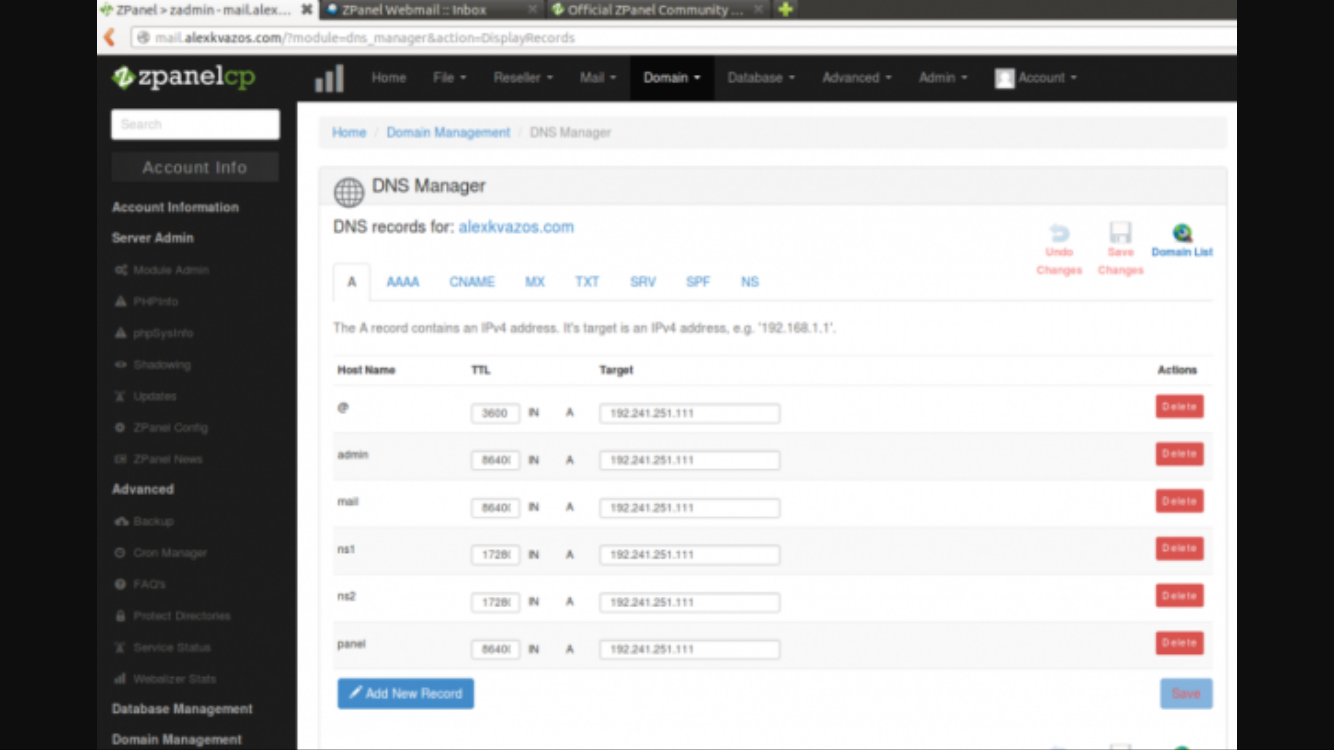Expand the File dropdown menu

coord(449,78)
